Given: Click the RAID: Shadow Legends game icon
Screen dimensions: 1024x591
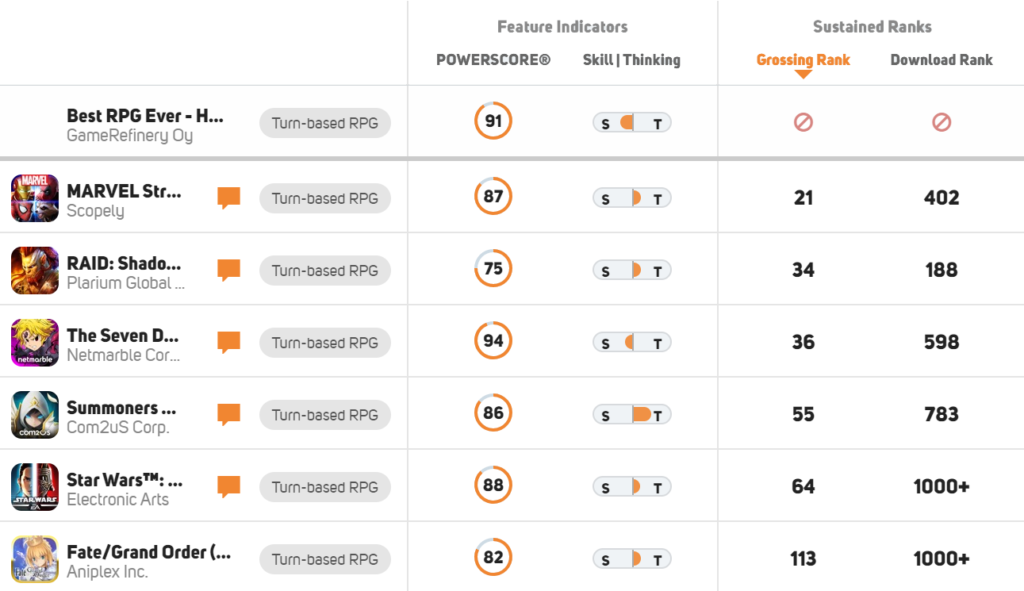Looking at the screenshot, I should (35, 270).
